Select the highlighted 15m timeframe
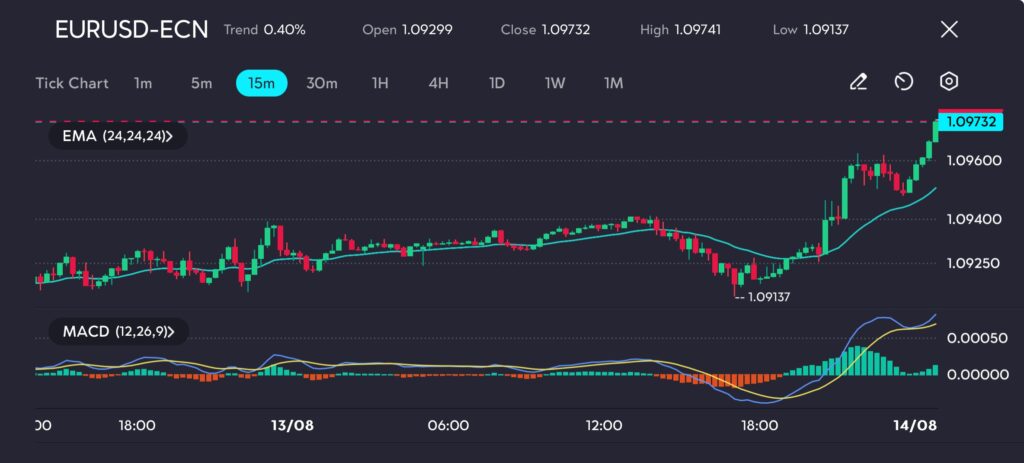Screen dimensions: 1024x463 261,83
